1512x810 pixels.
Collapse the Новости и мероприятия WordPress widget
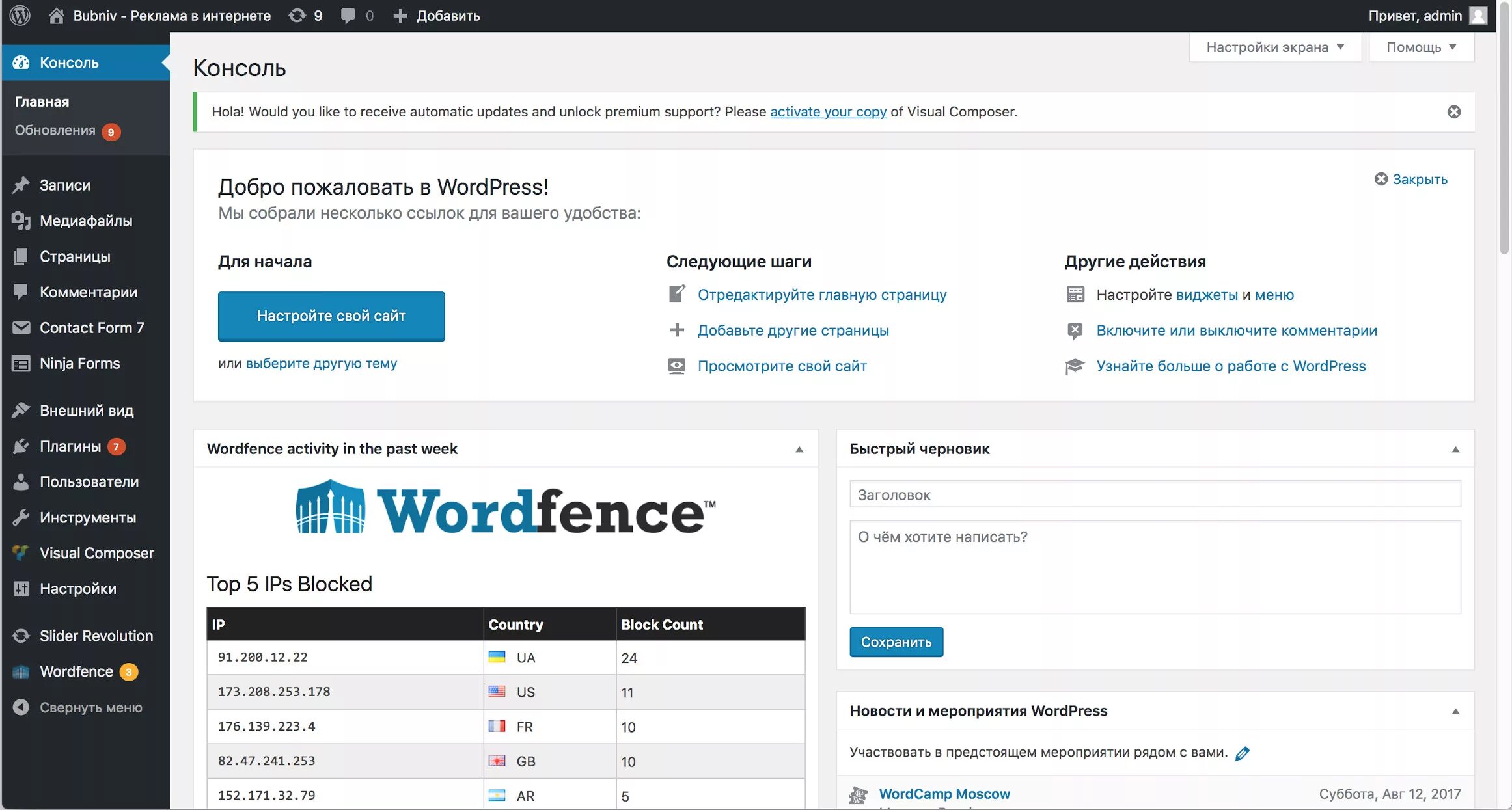(x=1455, y=712)
